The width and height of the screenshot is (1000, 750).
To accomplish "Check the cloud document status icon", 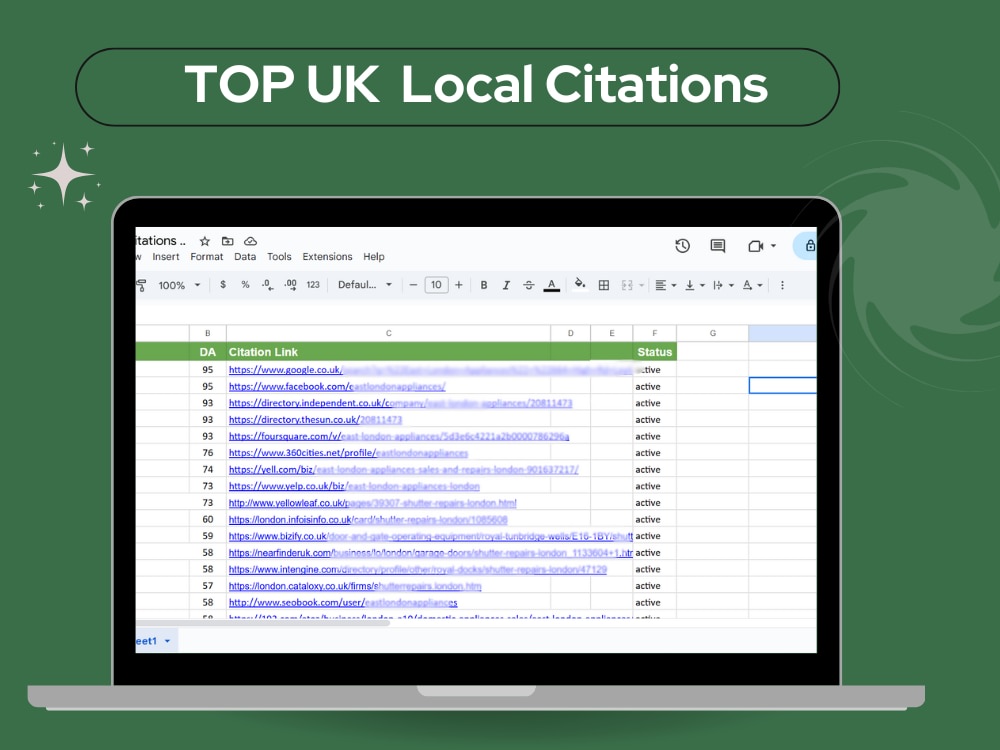I will 251,241.
